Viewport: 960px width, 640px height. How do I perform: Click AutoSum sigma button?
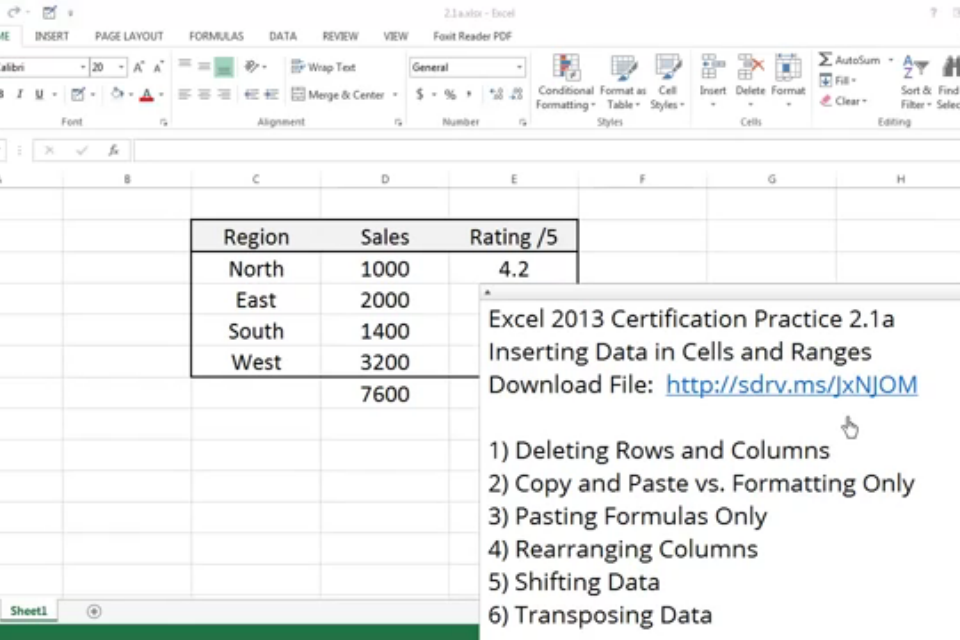tap(849, 59)
